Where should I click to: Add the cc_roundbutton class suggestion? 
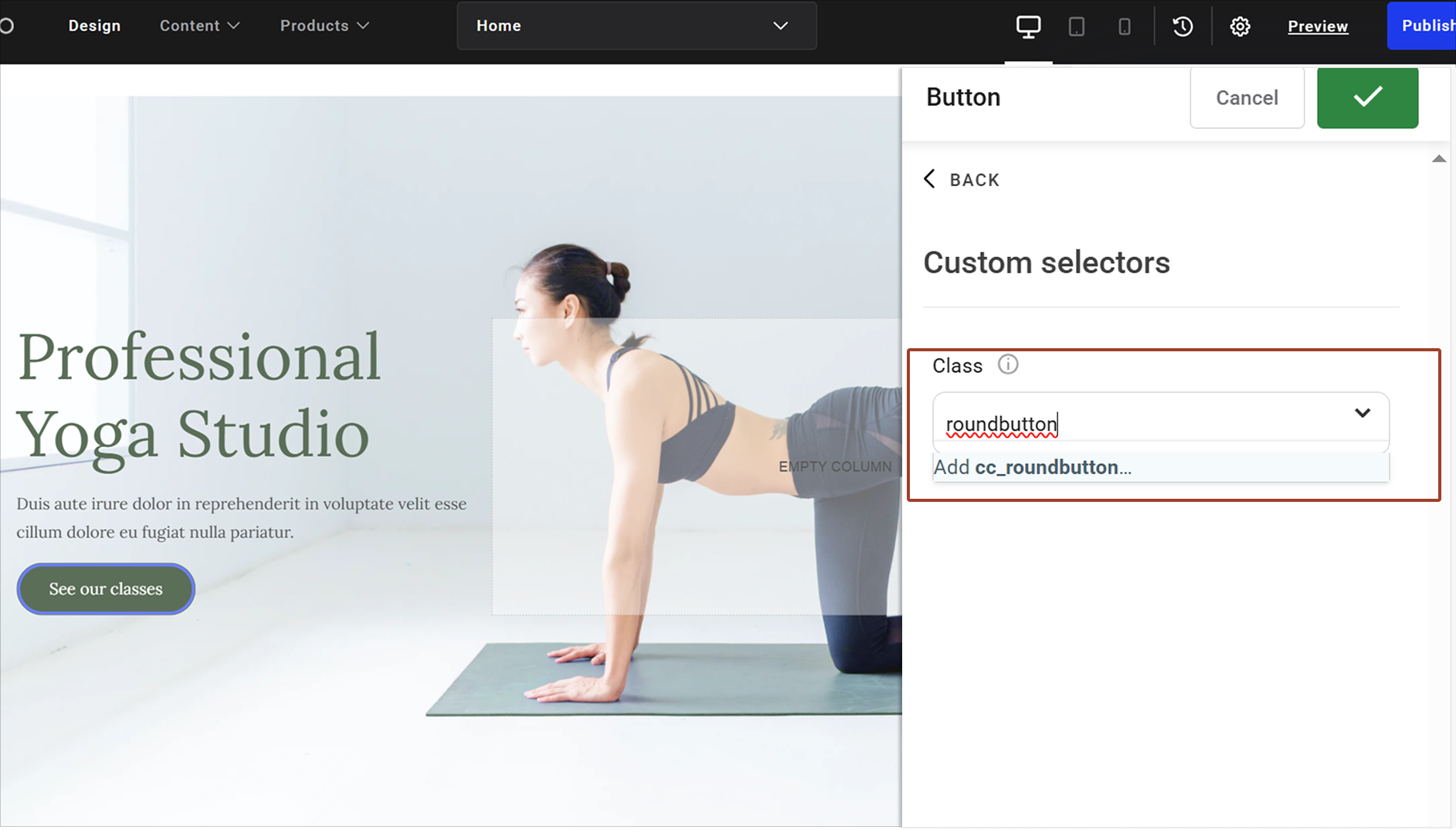click(x=1032, y=466)
